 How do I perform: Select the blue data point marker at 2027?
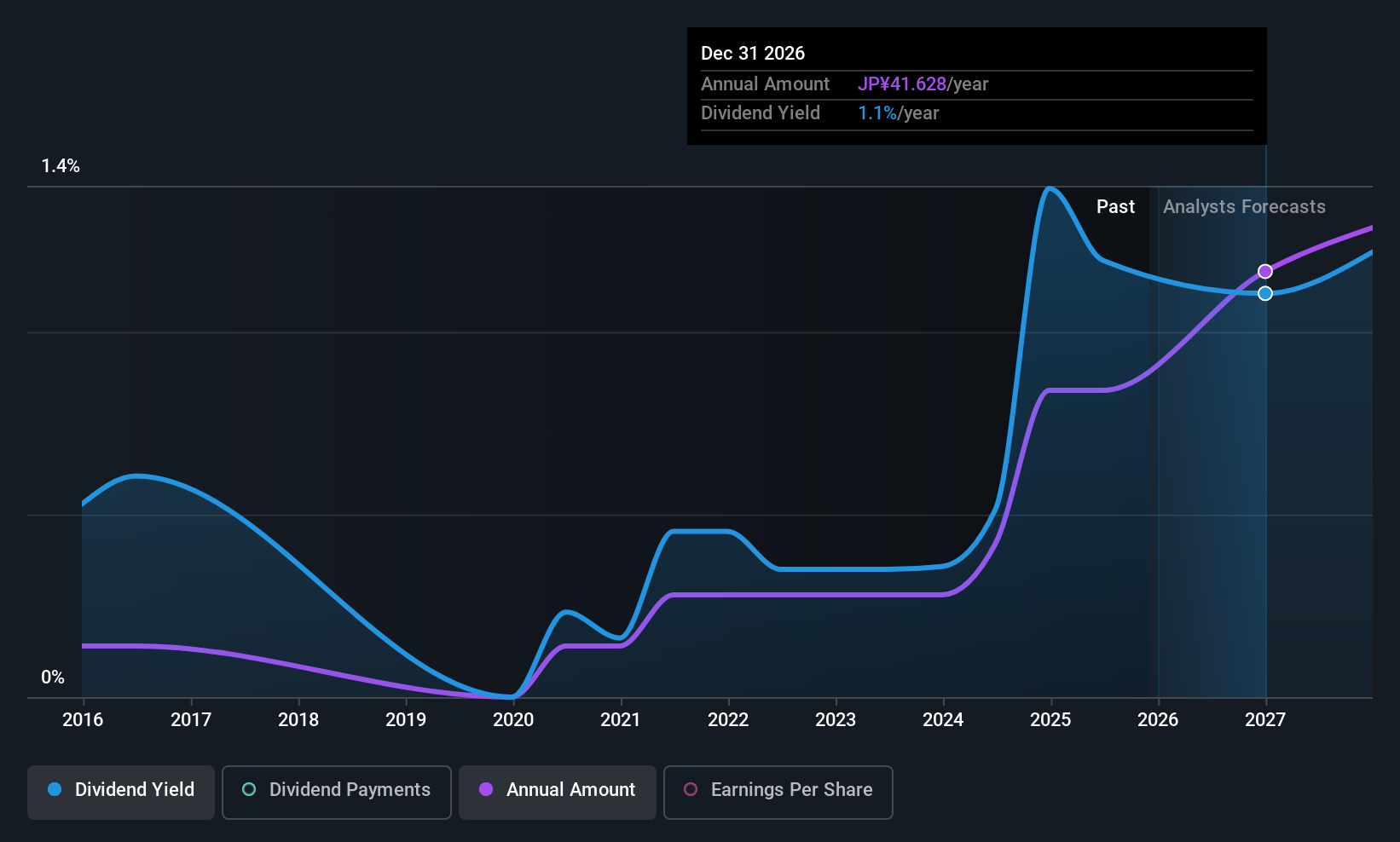pos(1265,293)
